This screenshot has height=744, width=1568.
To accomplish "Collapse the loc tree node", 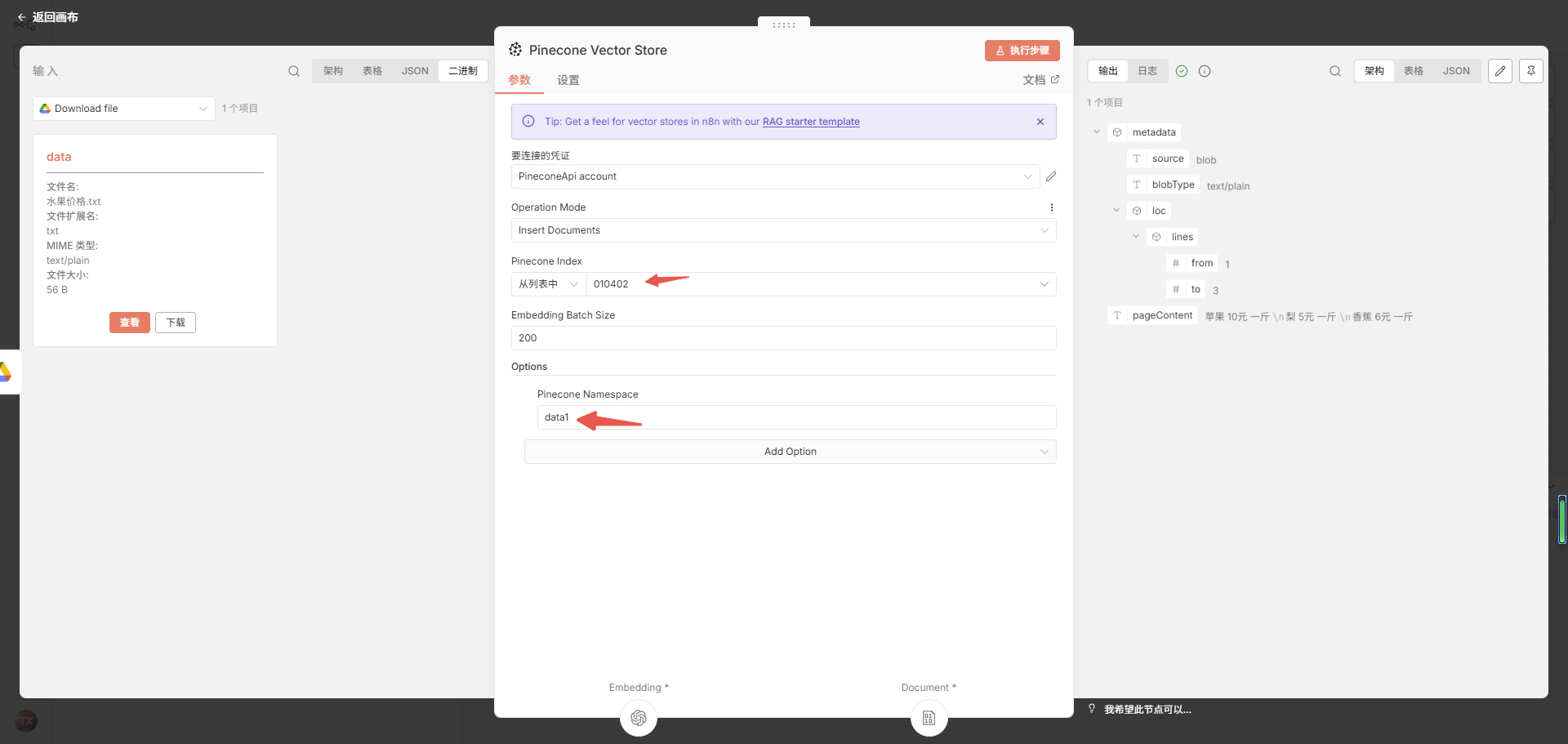I will [x=1116, y=210].
